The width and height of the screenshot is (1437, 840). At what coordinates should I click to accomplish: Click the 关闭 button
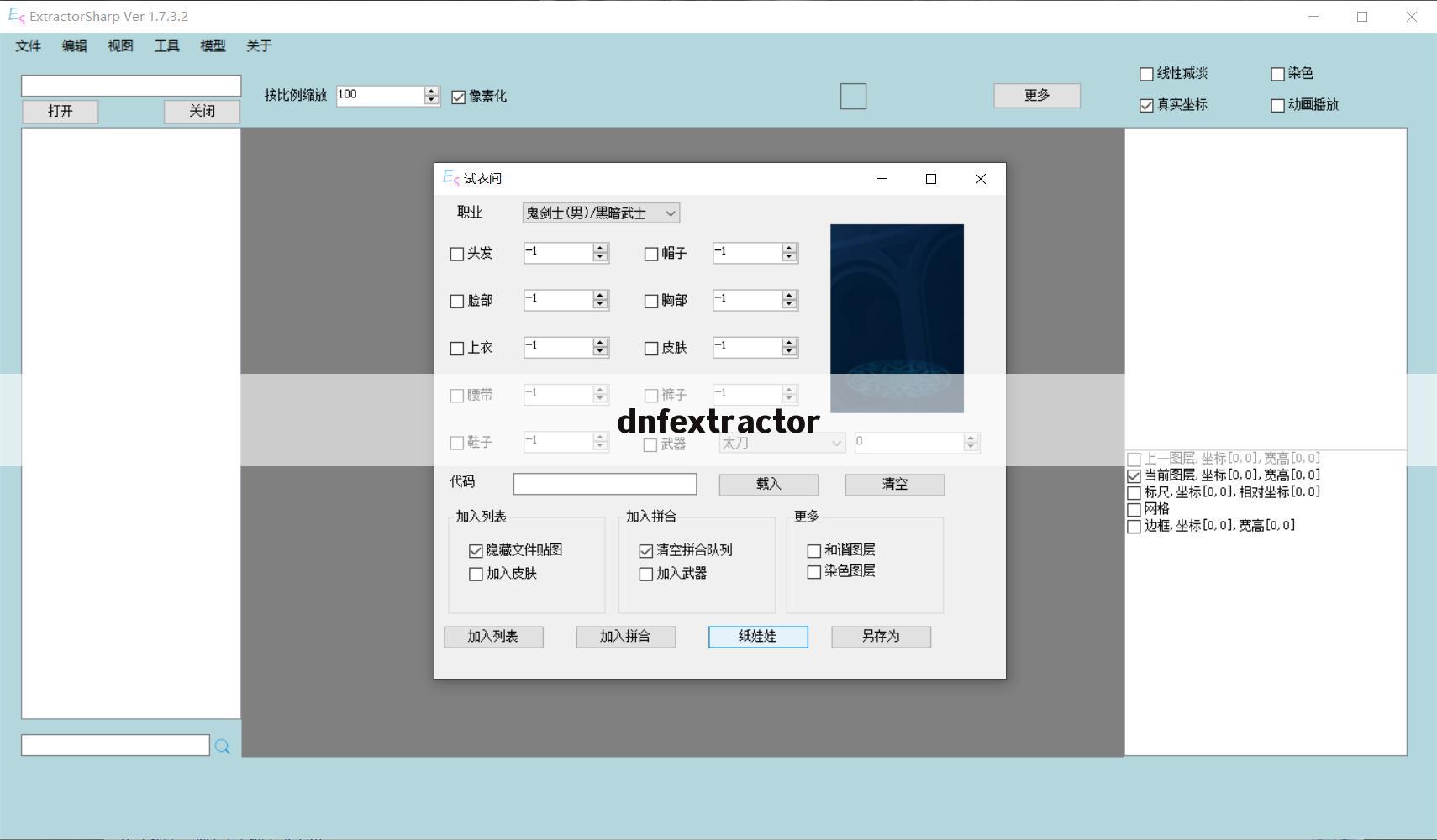coord(202,111)
